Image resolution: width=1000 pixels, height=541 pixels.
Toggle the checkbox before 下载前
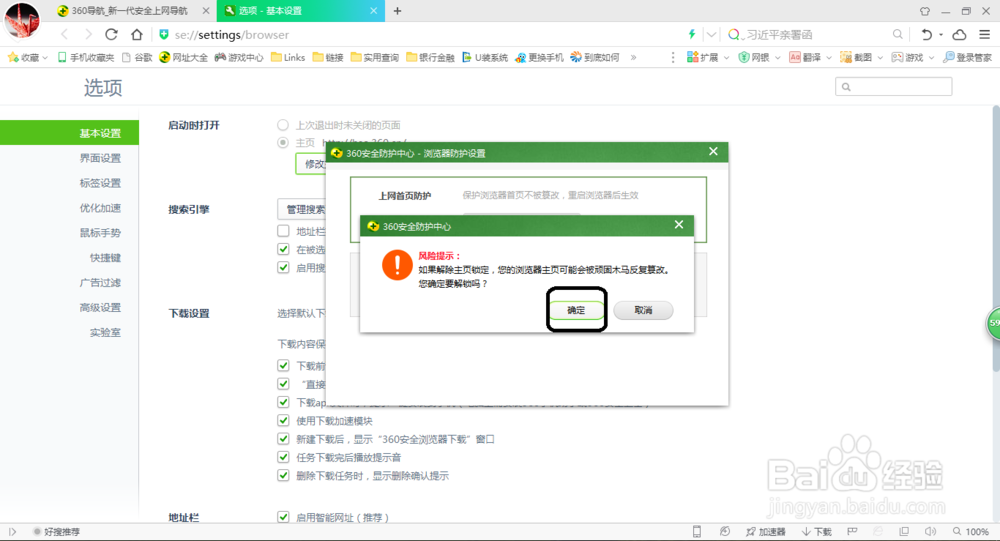(x=283, y=365)
